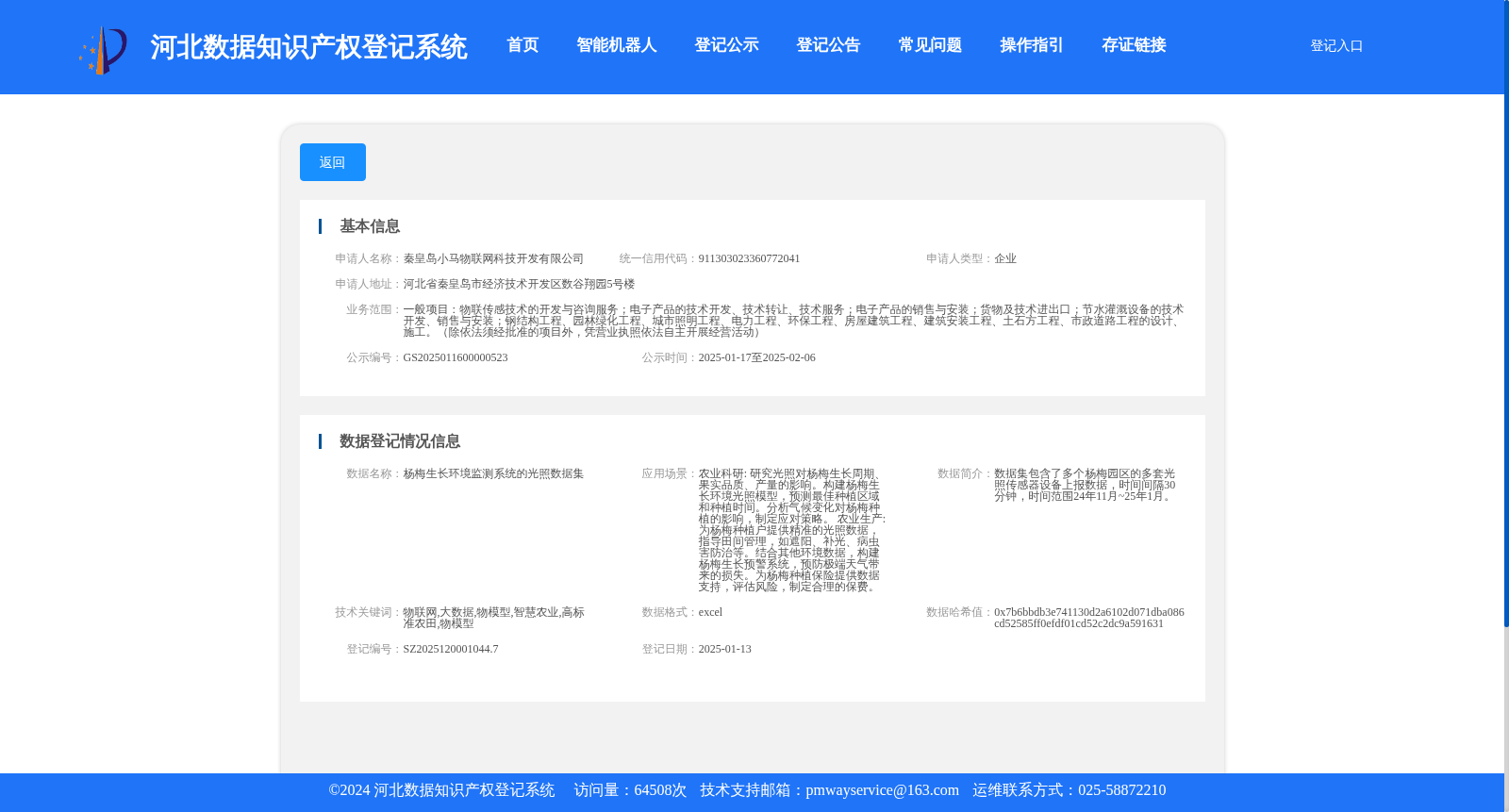
Task: Select the 数据简介 description text
Action: tap(1085, 485)
